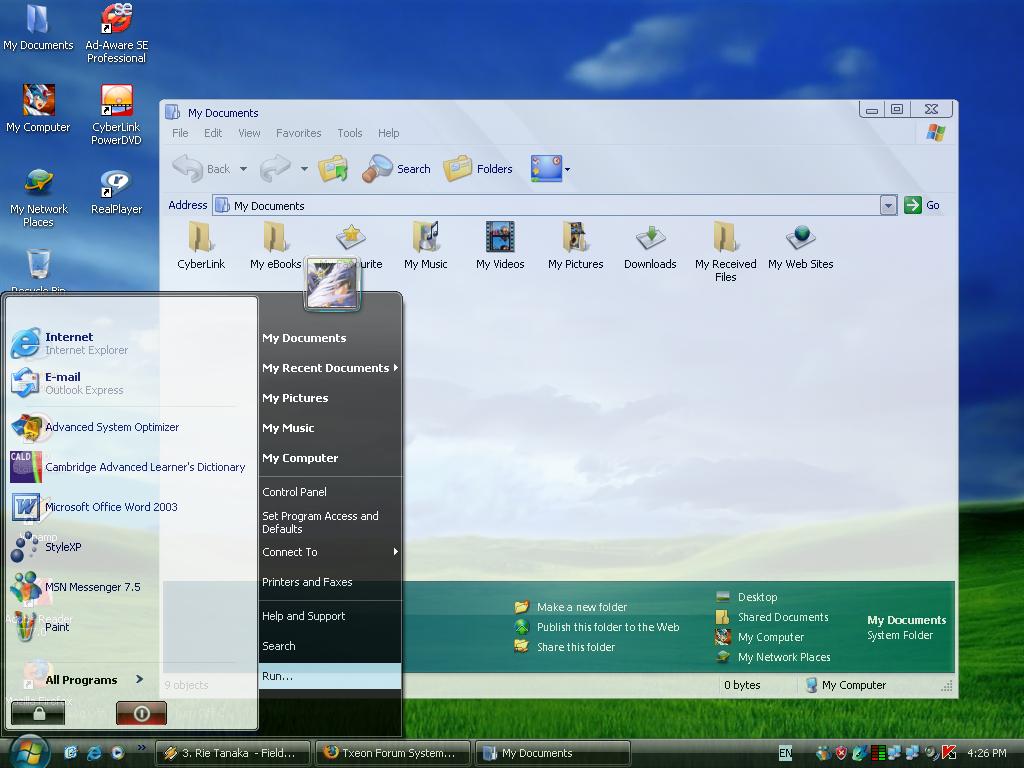The height and width of the screenshot is (768, 1024).
Task: Open Control Panel from Start menu
Action: tap(330, 492)
